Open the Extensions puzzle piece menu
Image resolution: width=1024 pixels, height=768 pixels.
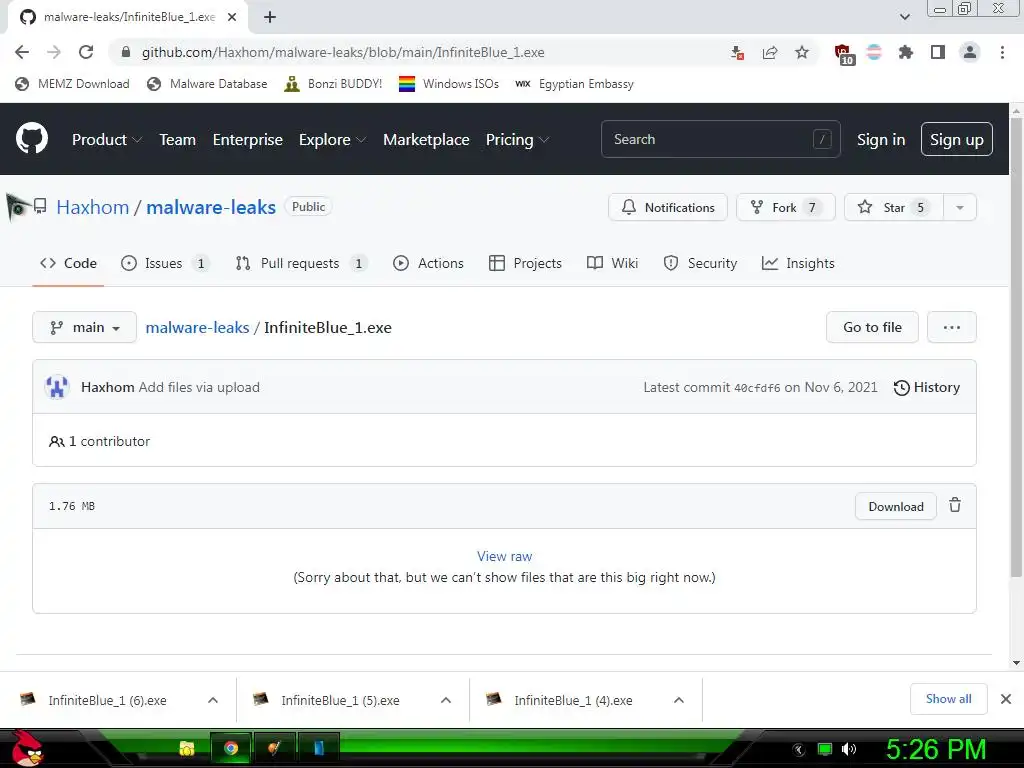pyautogui.click(x=905, y=52)
